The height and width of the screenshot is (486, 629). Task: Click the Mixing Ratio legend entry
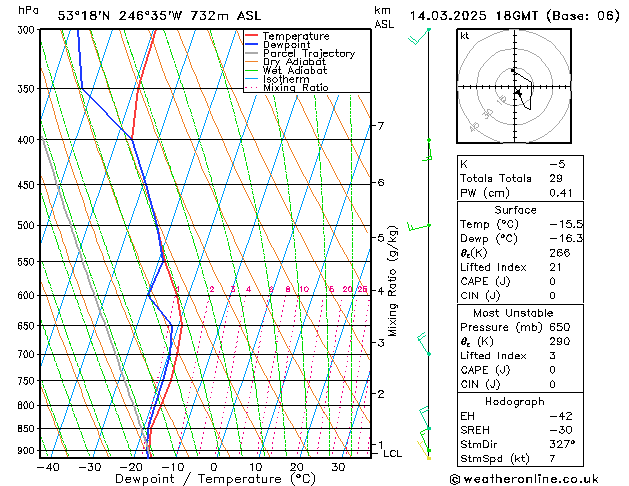tap(287, 87)
